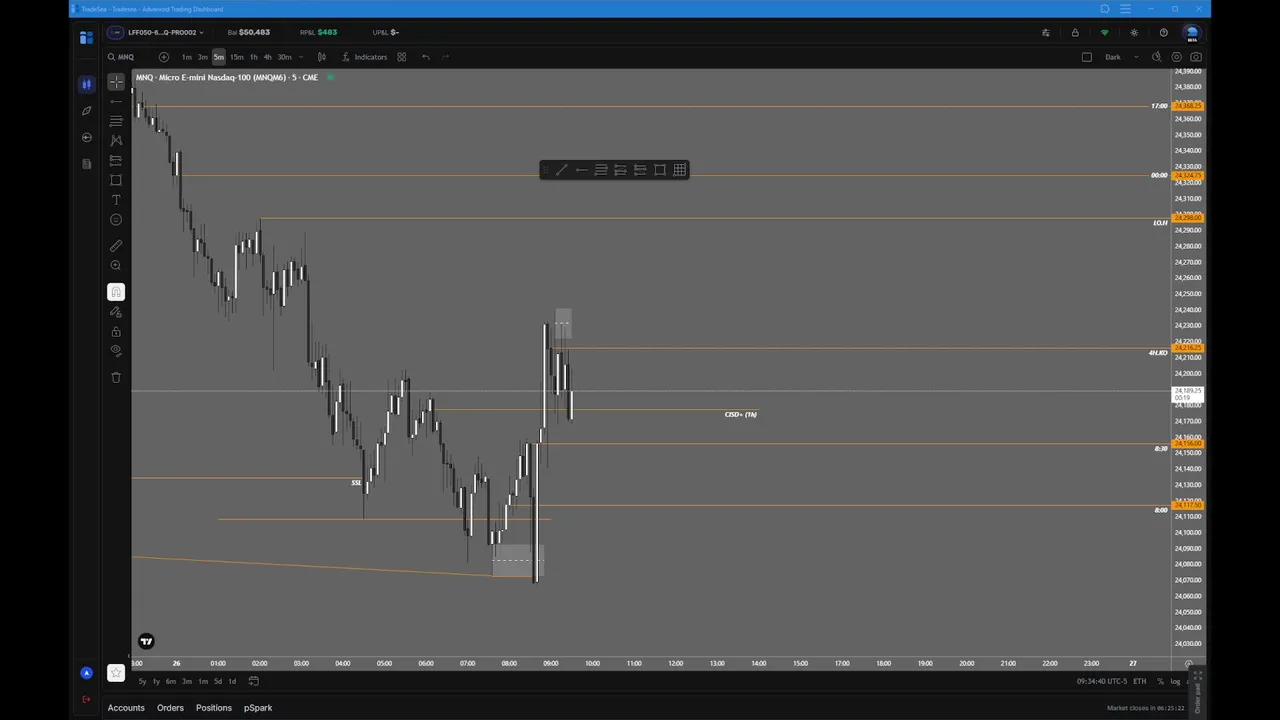Image resolution: width=1280 pixels, height=720 pixels.
Task: Open the chart style candles menu
Action: 322,57
